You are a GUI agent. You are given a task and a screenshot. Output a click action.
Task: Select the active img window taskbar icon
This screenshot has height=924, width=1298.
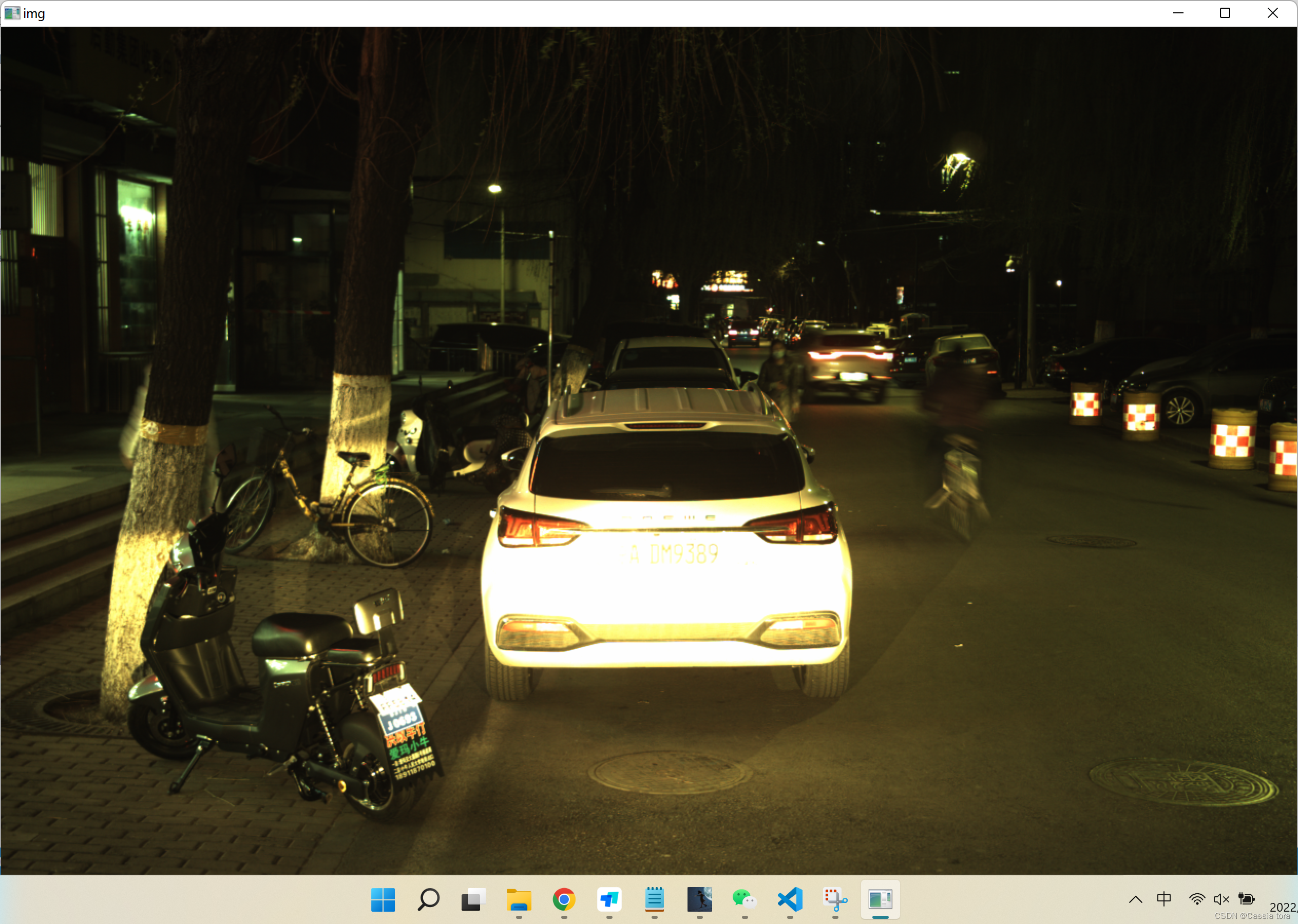click(881, 899)
